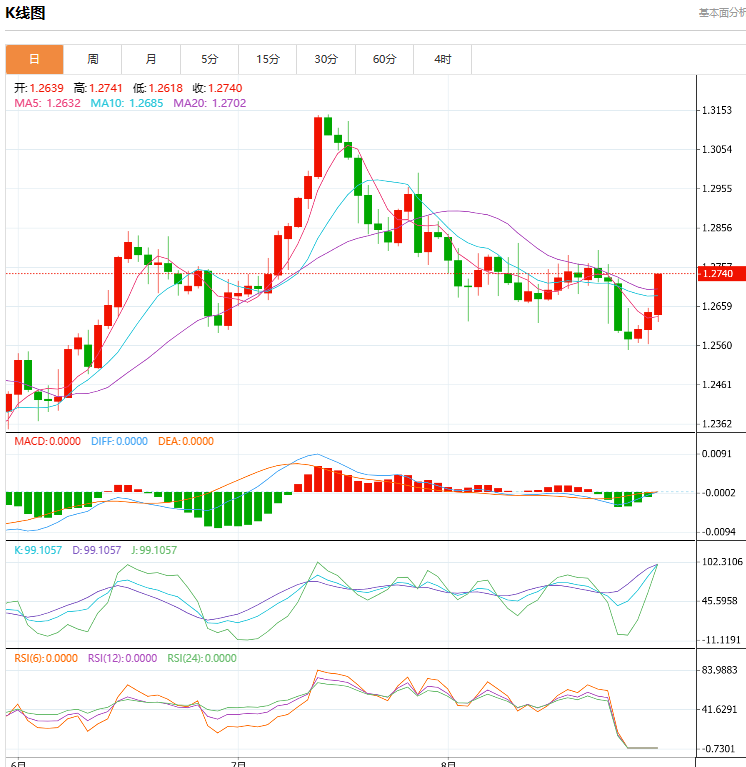Switch to the 日 daily chart tab
Viewport: 746px width, 767px height.
coord(34,59)
